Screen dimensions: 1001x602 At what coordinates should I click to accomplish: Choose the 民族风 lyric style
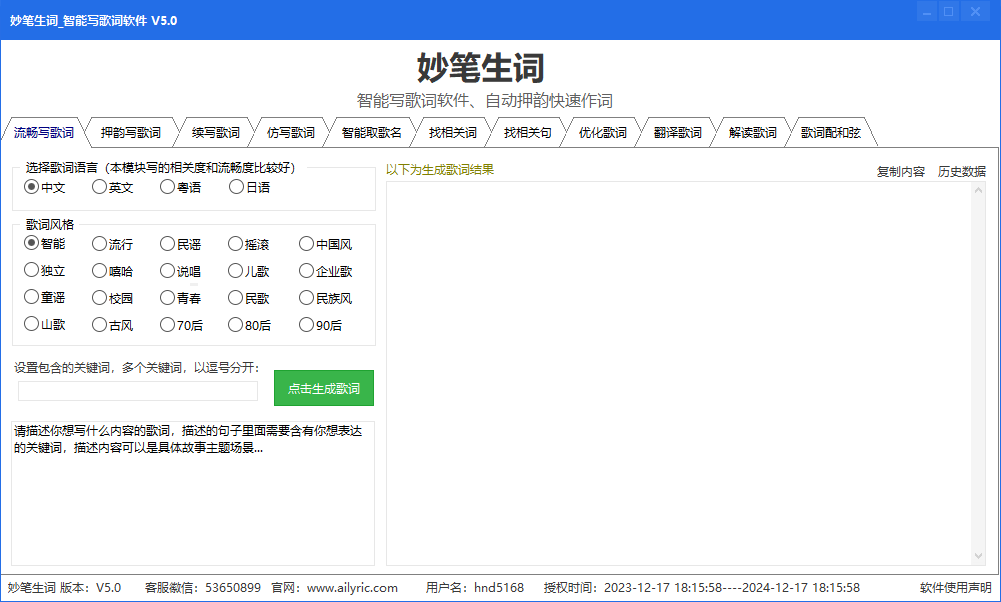pos(326,298)
